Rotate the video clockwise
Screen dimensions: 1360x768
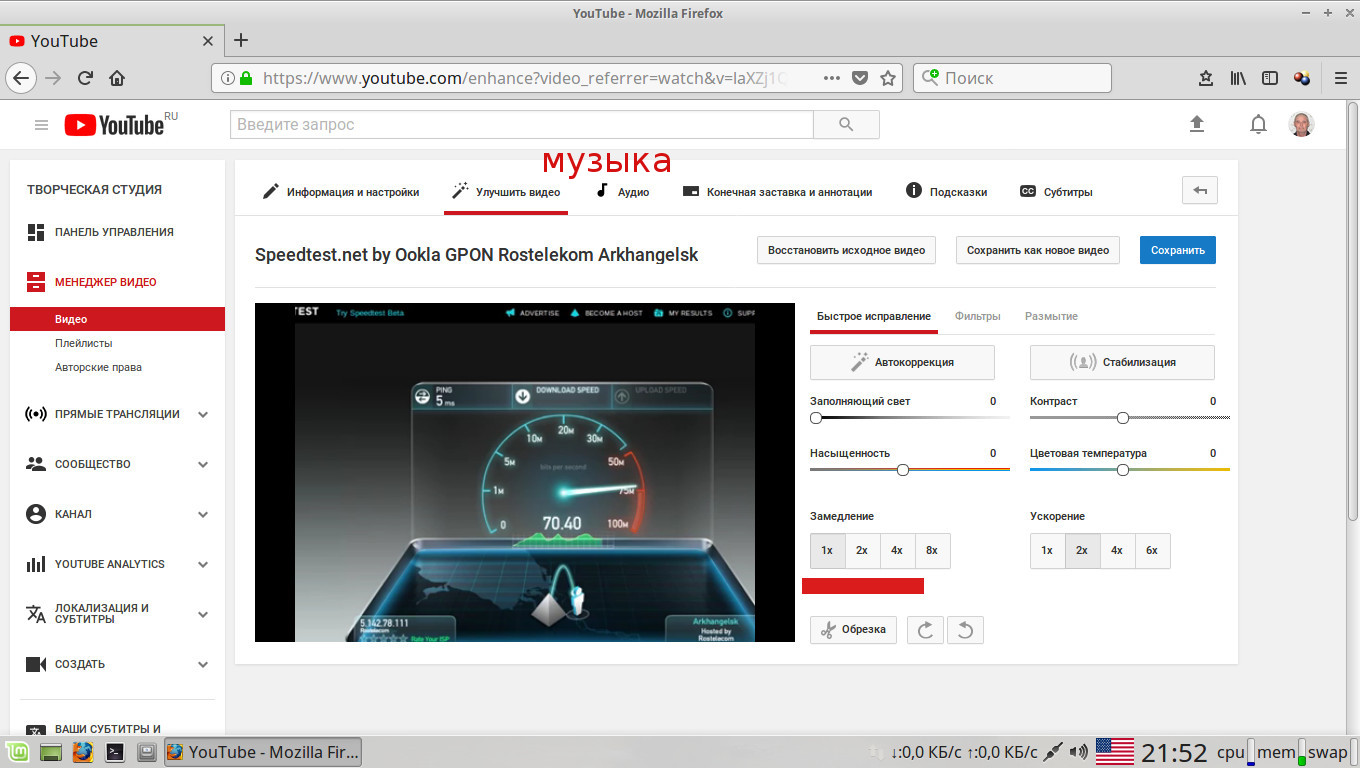pos(925,630)
